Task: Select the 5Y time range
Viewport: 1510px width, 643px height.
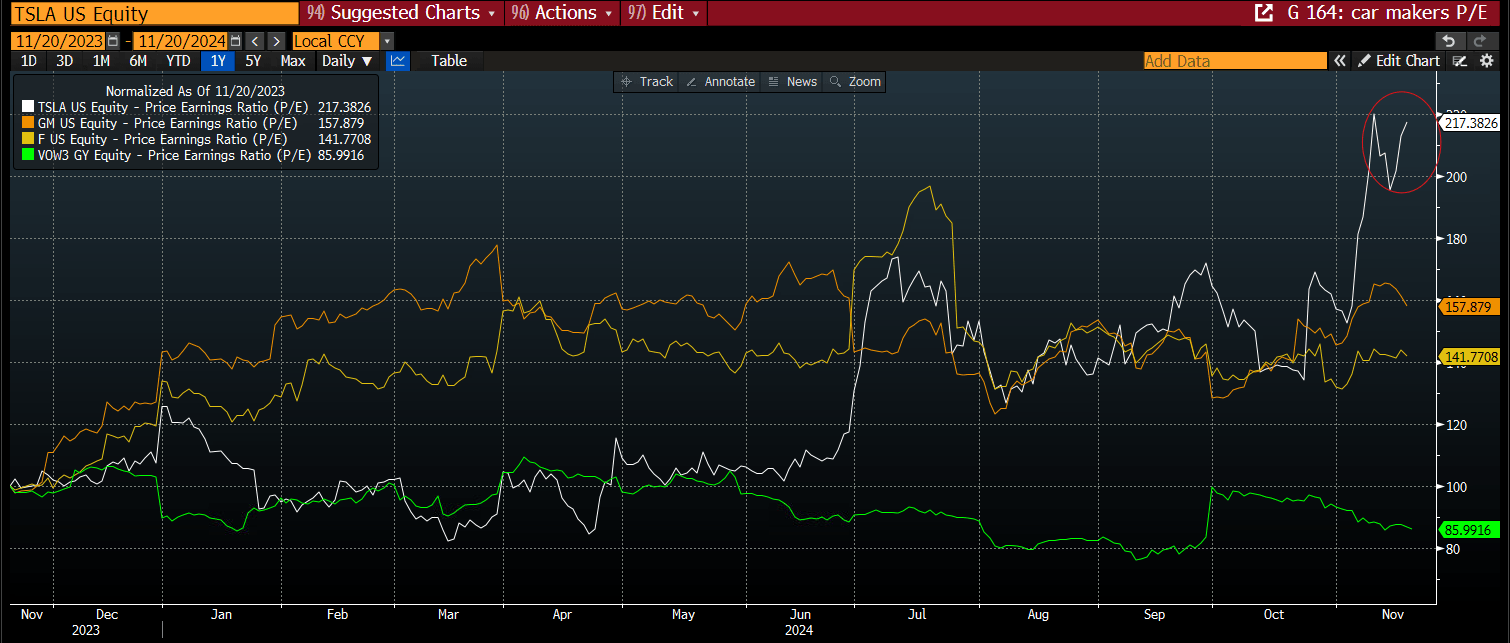Action: pos(254,61)
